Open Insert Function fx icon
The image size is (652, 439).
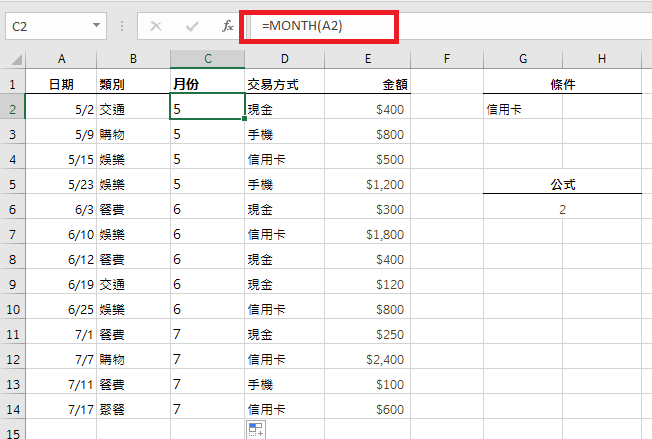pos(227,26)
